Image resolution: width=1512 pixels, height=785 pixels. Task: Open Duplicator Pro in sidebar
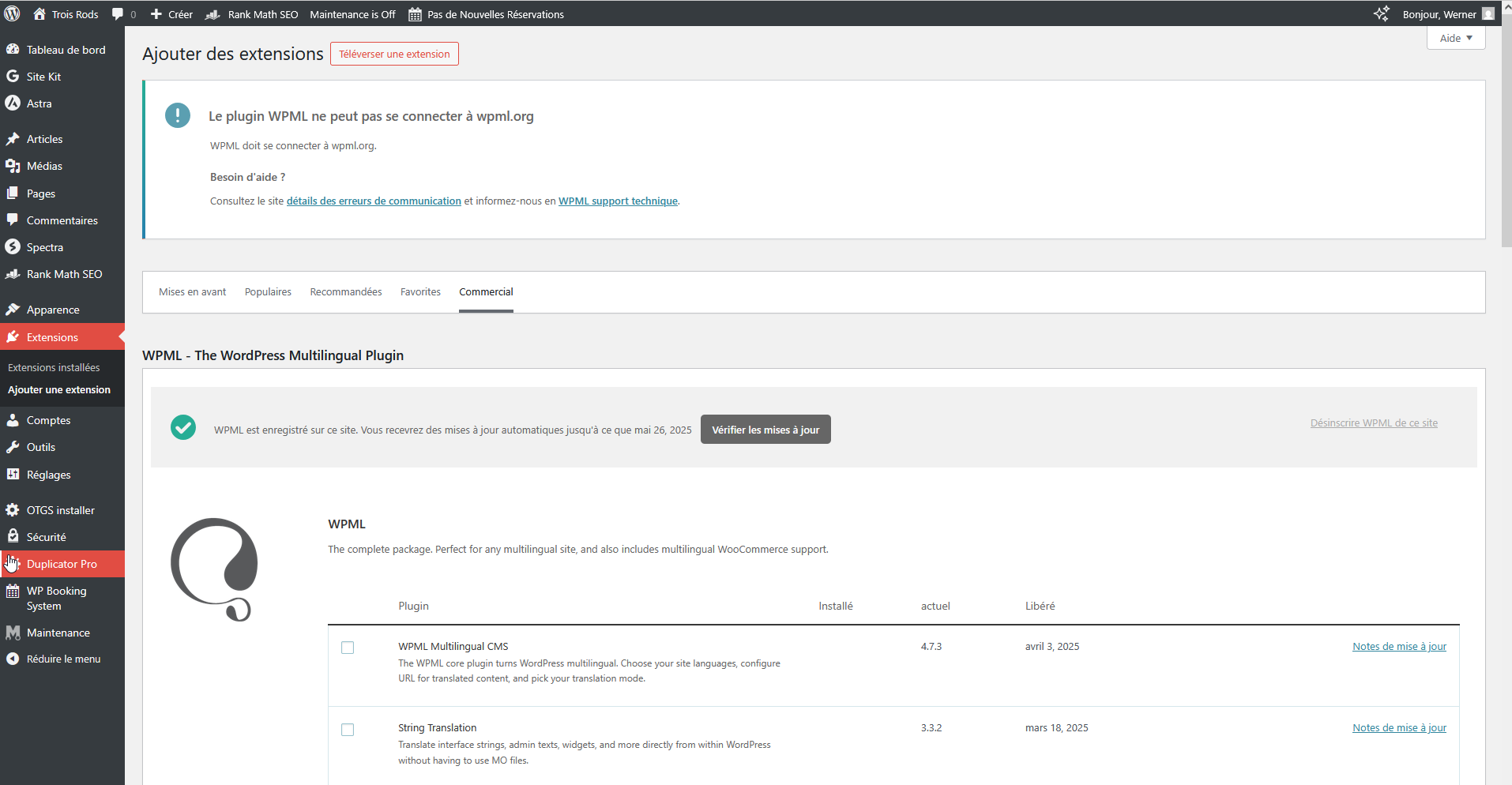(62, 564)
